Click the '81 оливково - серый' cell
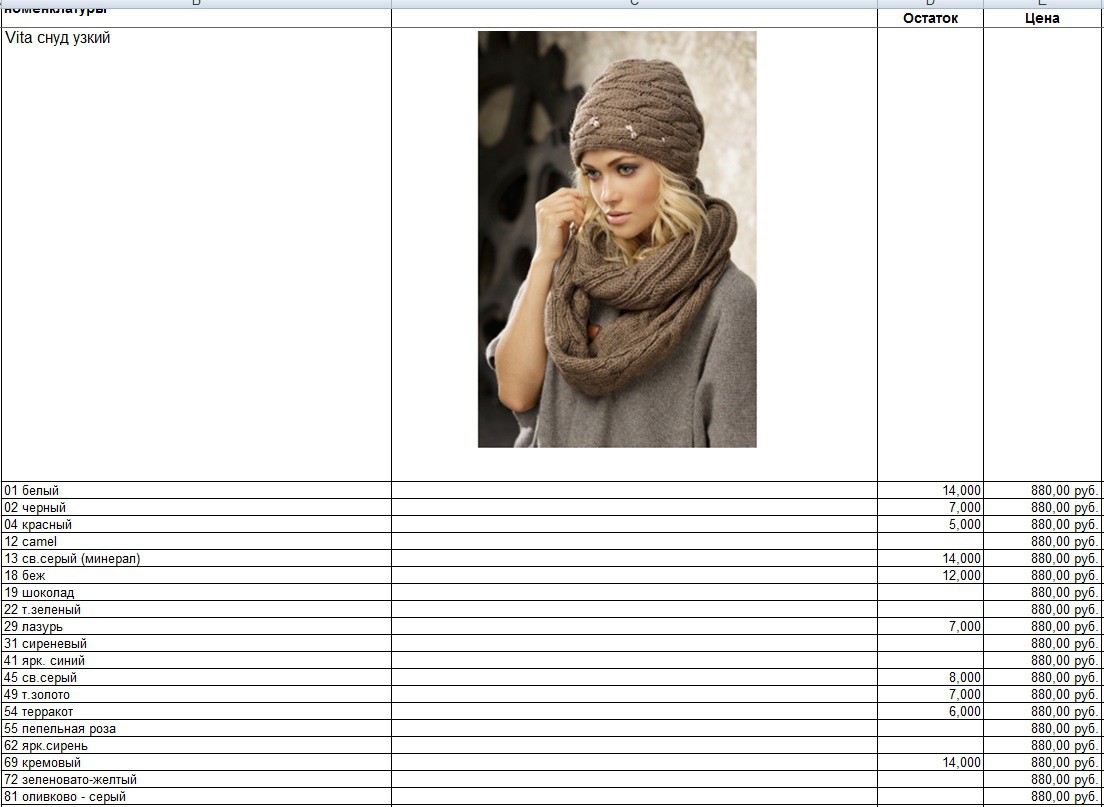This screenshot has height=807, width=1104. pyautogui.click(x=196, y=796)
